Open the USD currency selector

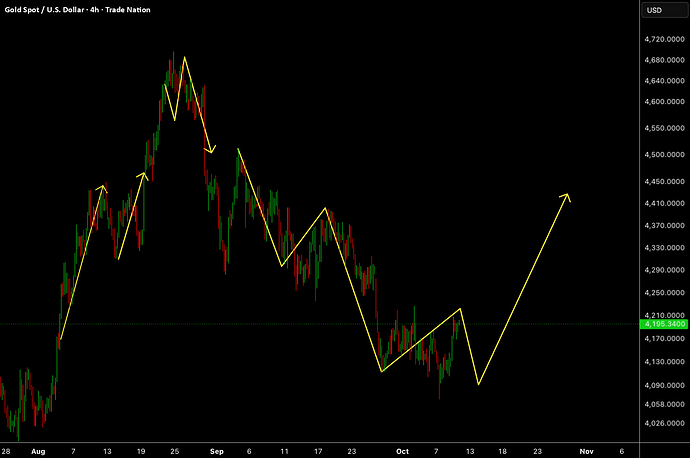pyautogui.click(x=664, y=10)
